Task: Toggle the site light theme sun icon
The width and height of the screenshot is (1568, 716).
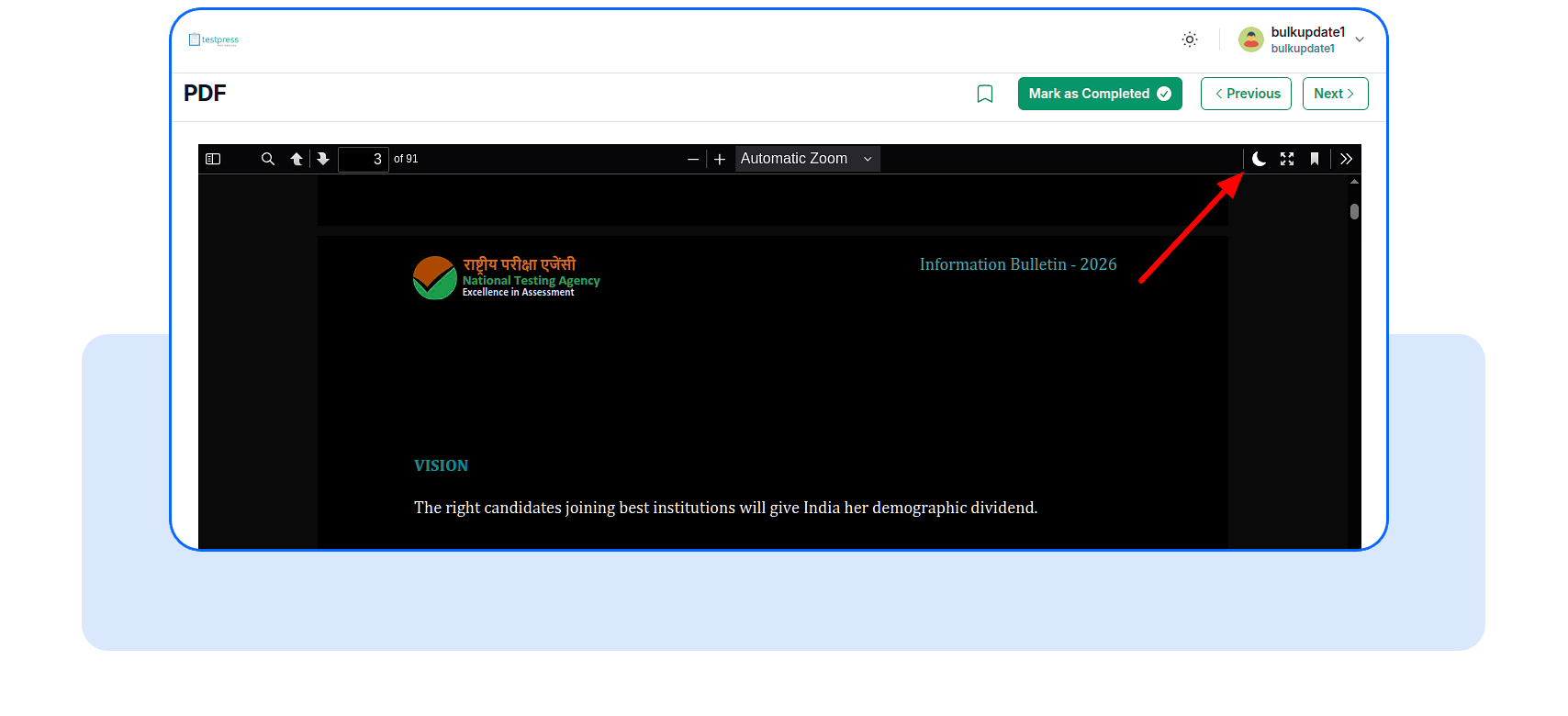Action: (1190, 39)
